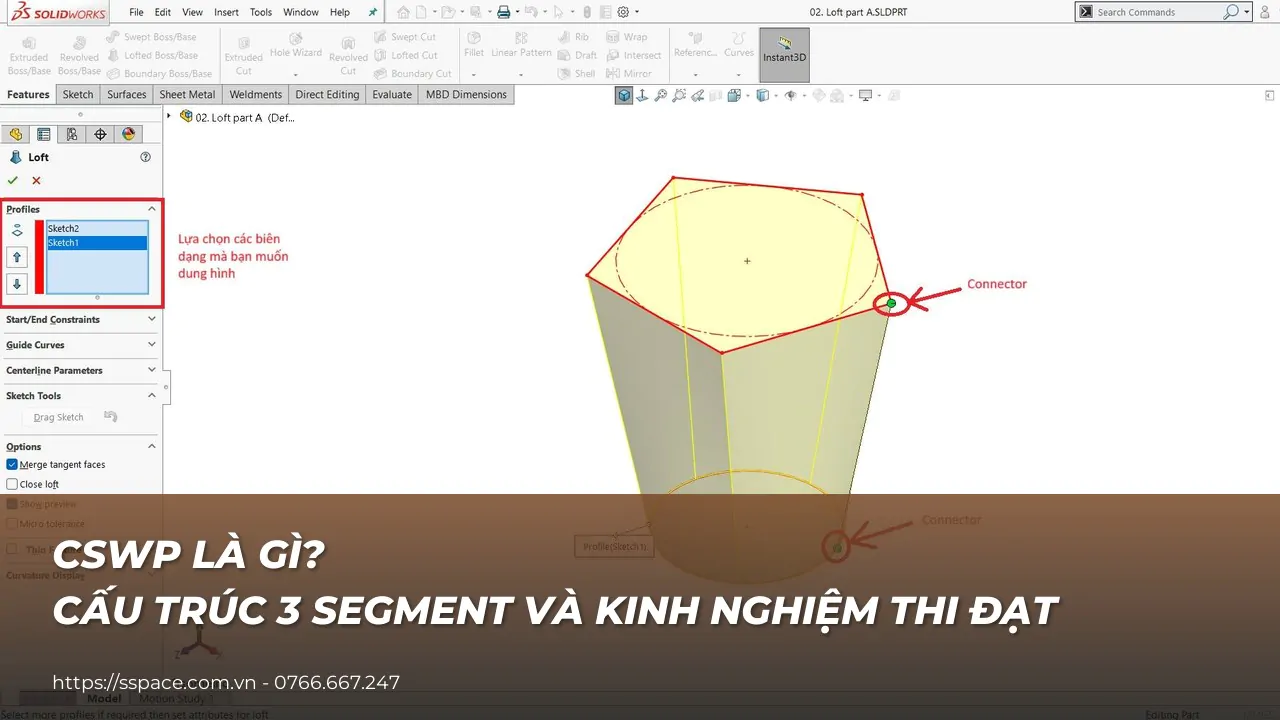Switch to the Sketch tab
Screen dimensions: 1280x720
pos(77,94)
